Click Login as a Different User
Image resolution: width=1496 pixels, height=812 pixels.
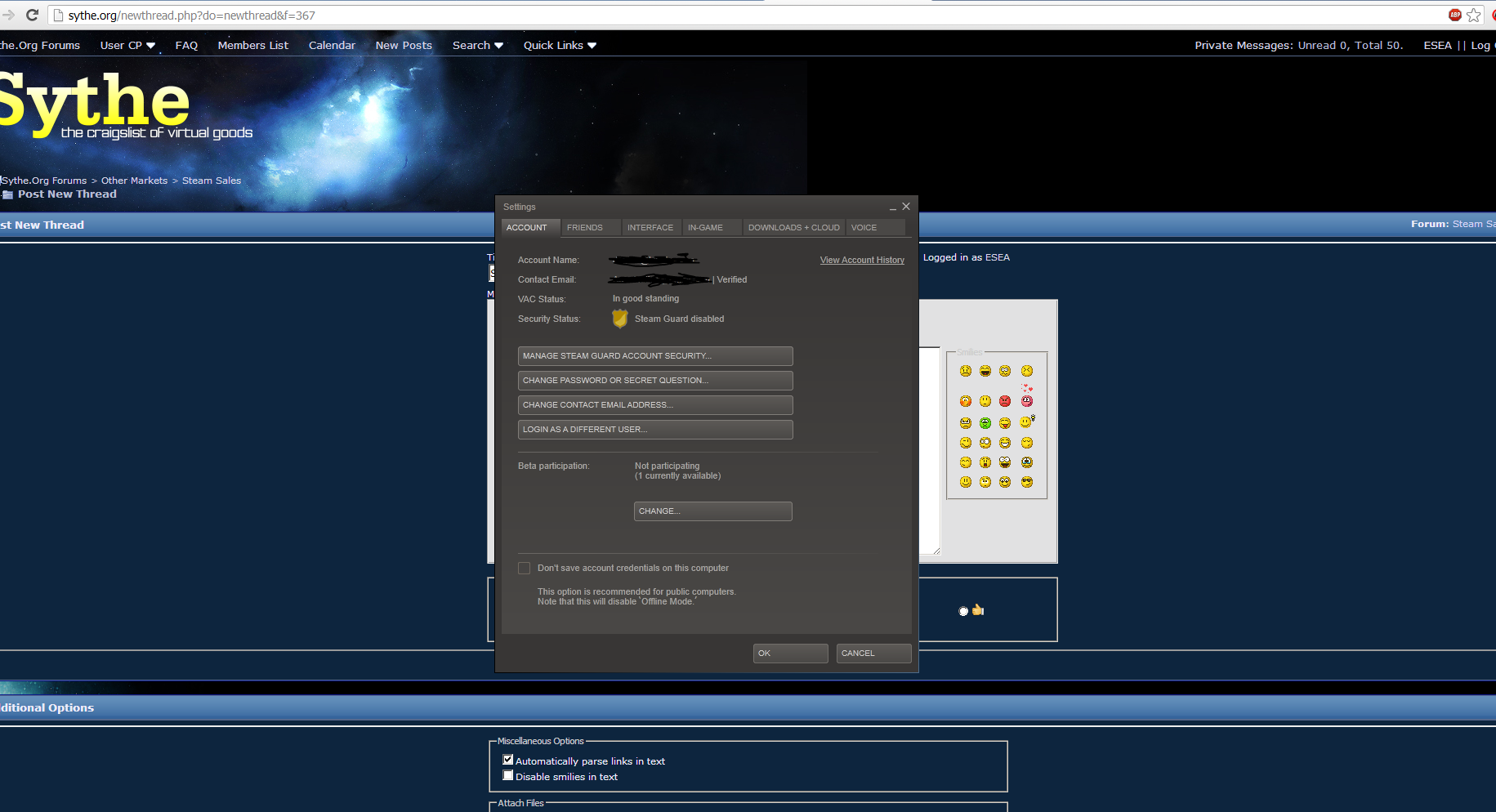point(655,430)
